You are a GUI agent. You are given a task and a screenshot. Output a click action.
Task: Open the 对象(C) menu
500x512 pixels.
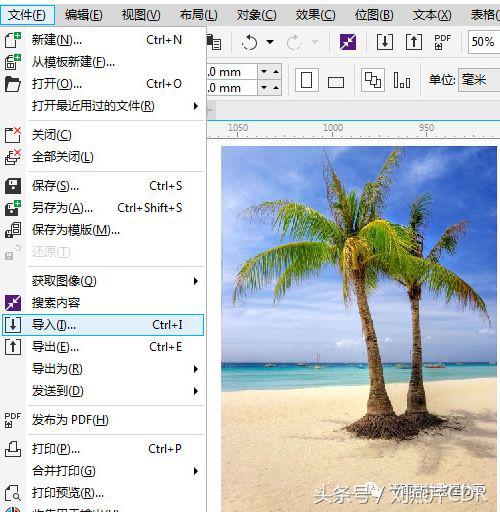[x=257, y=15]
